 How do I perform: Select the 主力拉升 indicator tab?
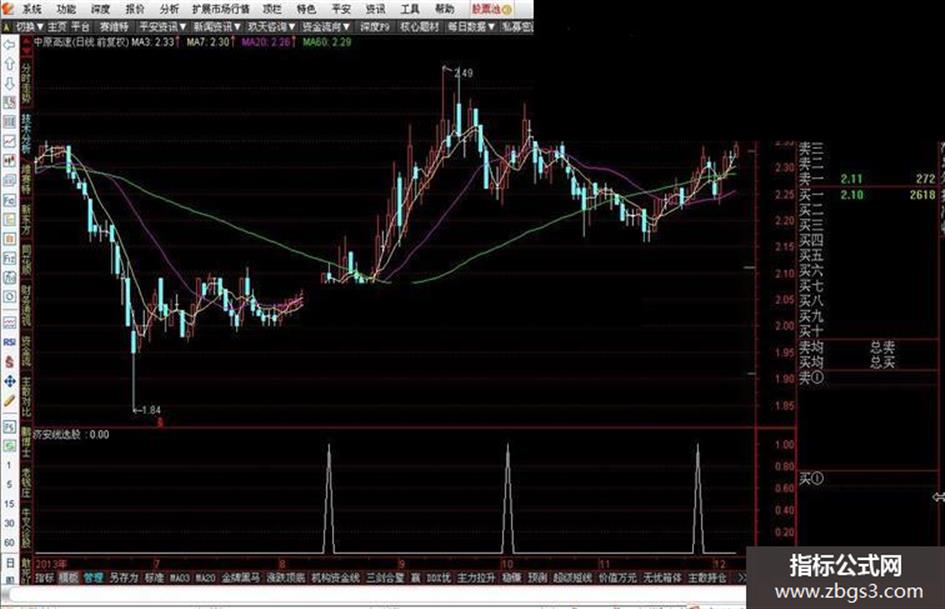tap(476, 578)
